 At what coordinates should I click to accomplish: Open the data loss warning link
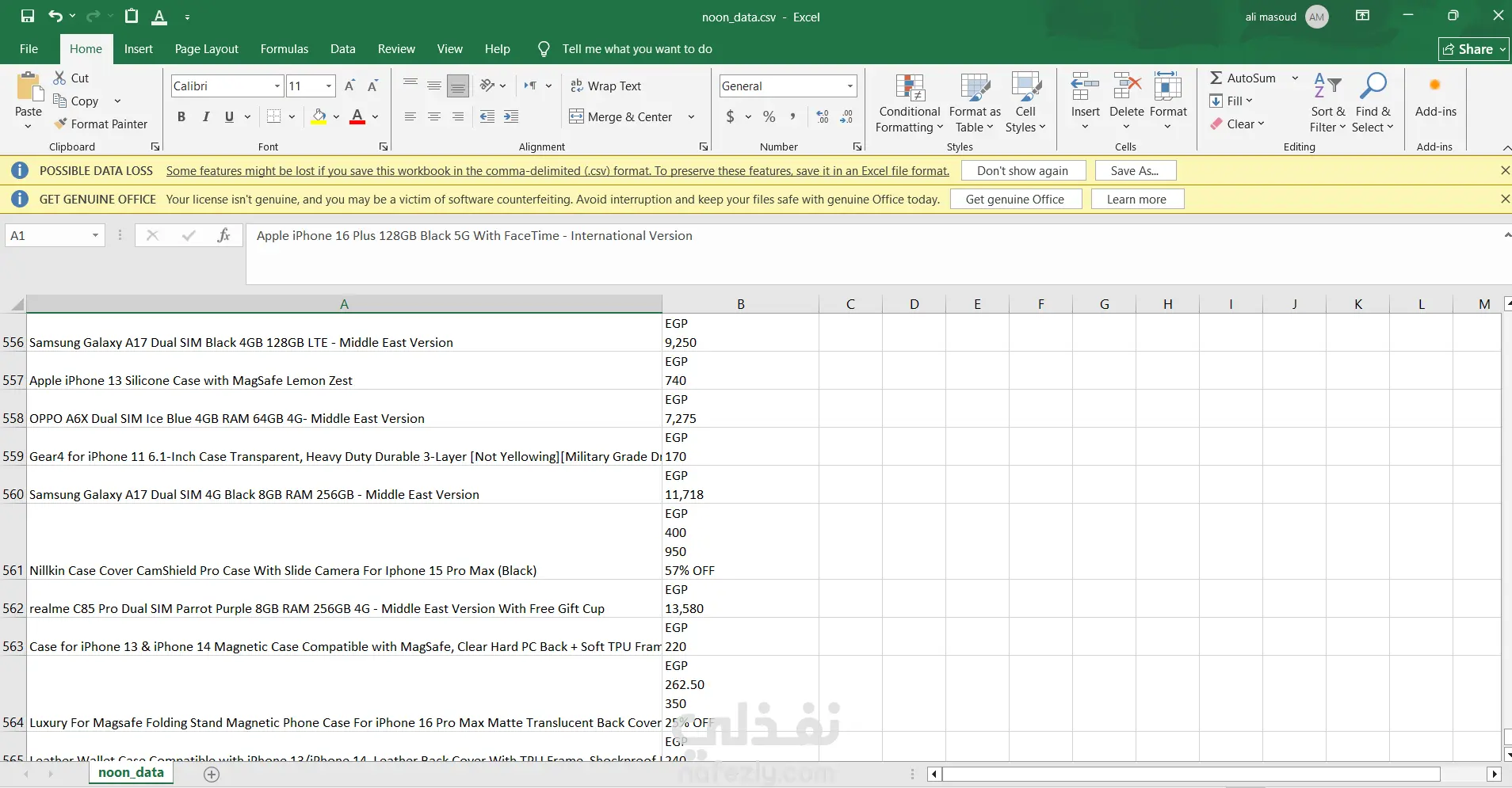pyautogui.click(x=558, y=170)
